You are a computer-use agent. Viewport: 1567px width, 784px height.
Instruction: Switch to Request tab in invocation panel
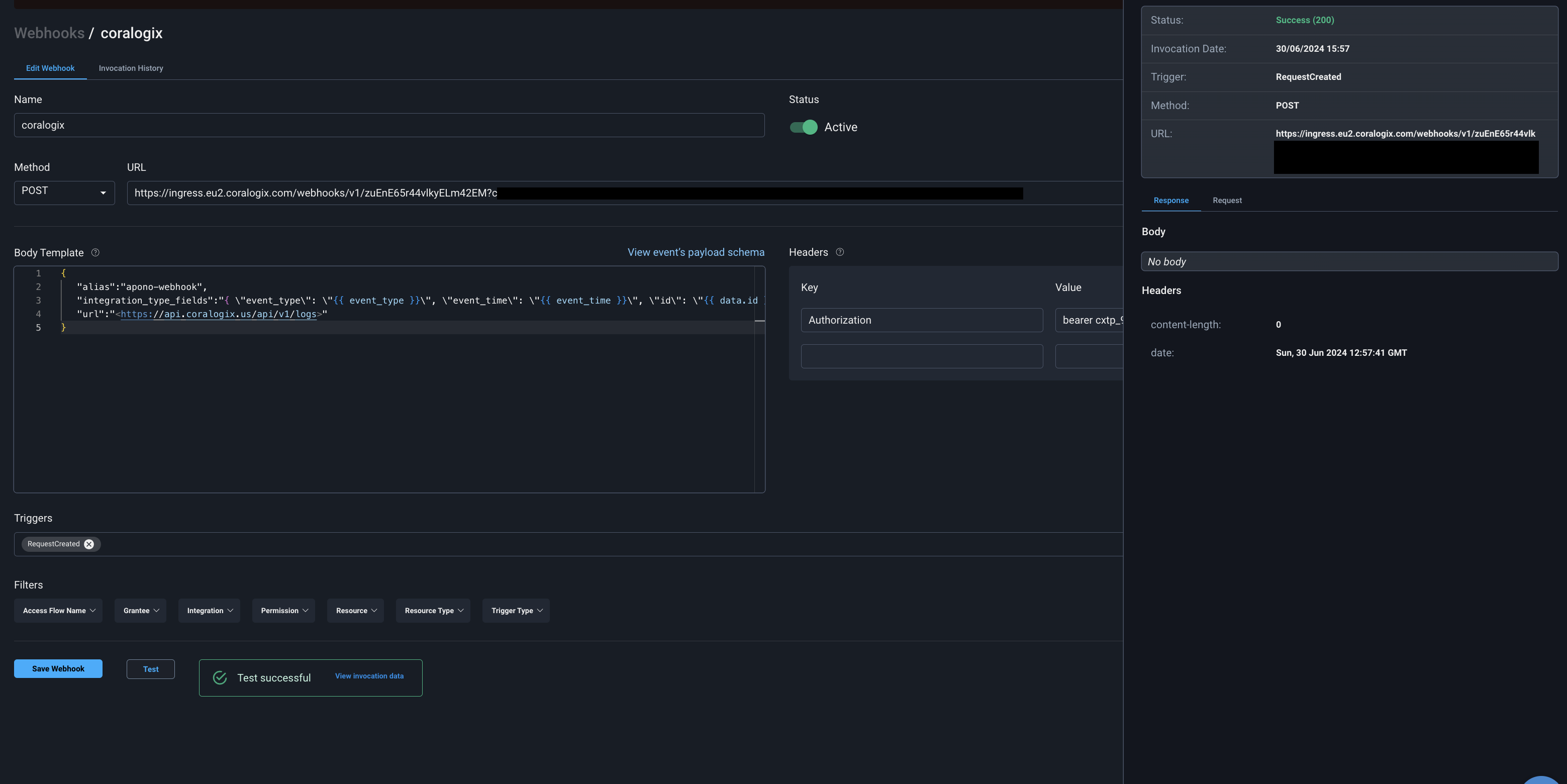click(x=1227, y=200)
